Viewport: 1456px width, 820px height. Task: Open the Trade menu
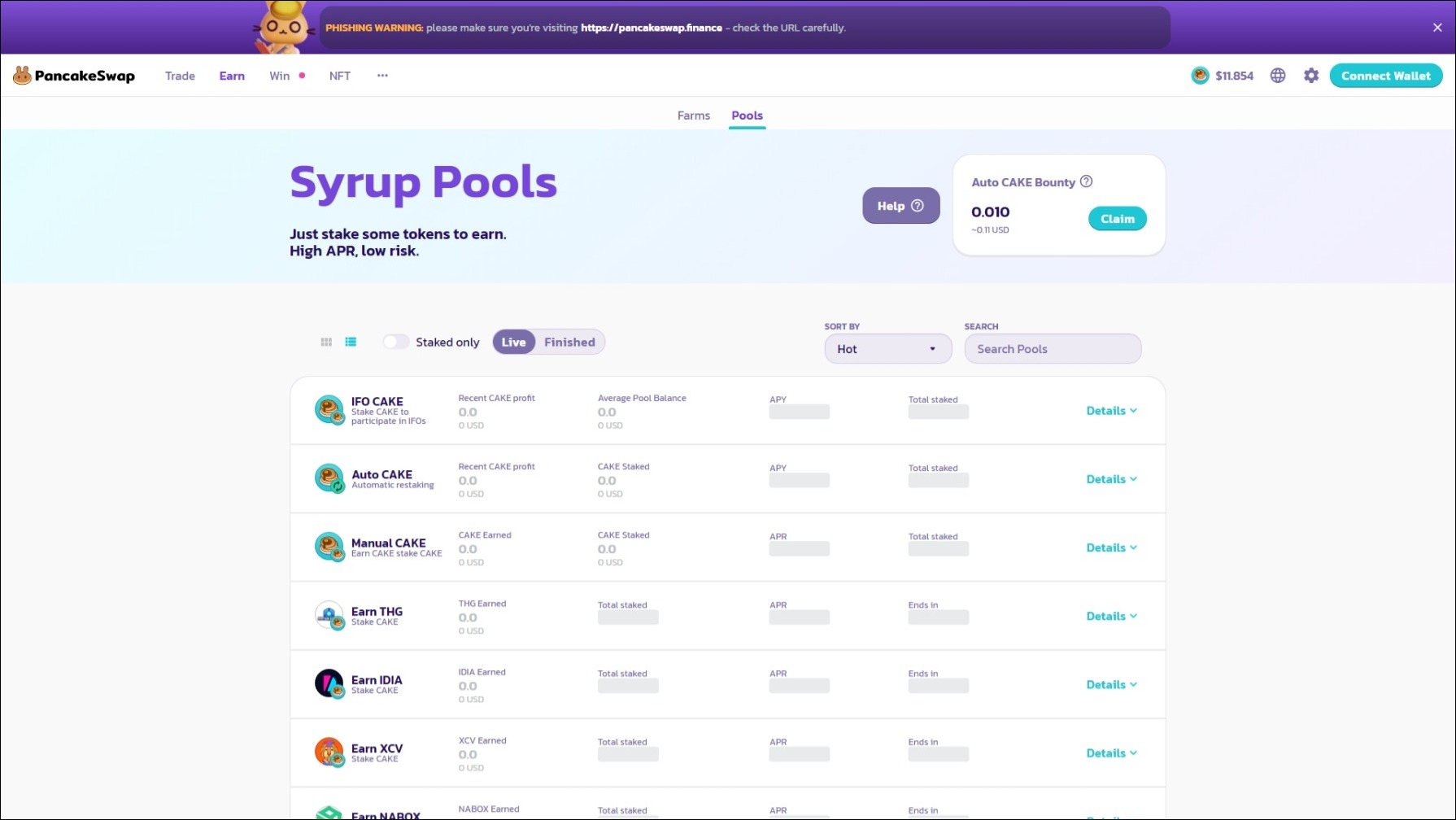[180, 76]
